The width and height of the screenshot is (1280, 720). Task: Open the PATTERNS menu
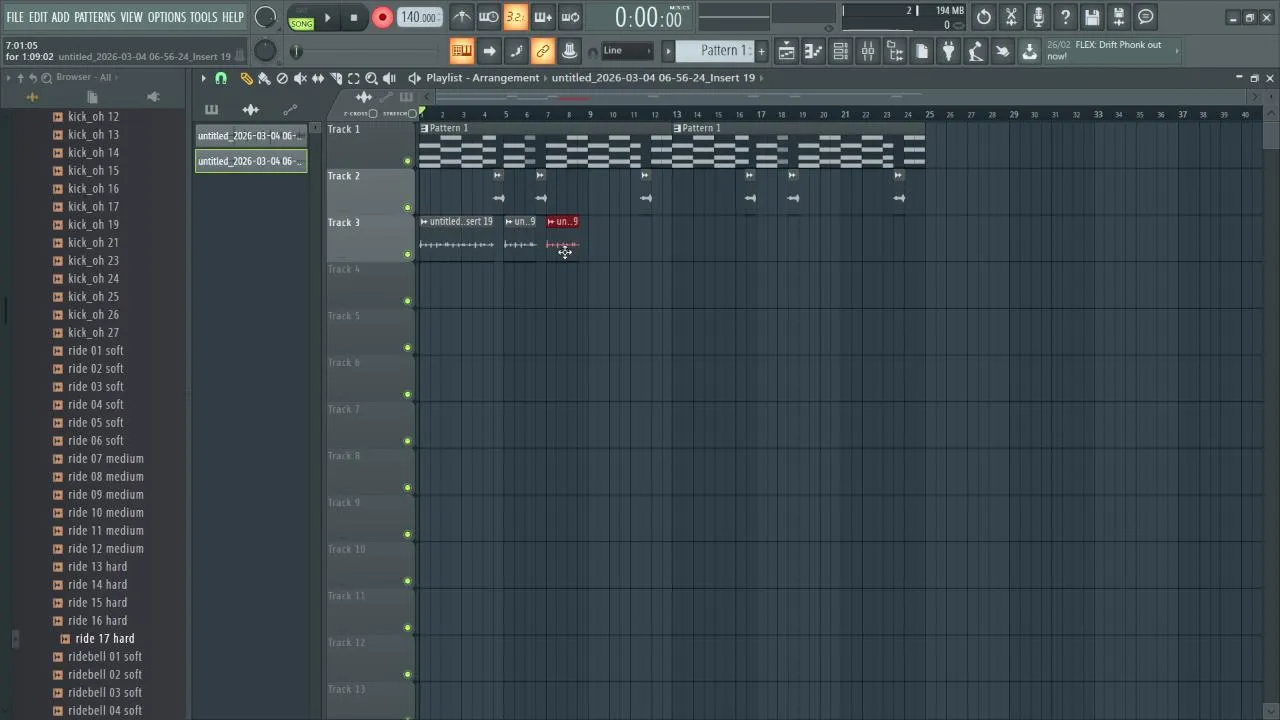95,17
